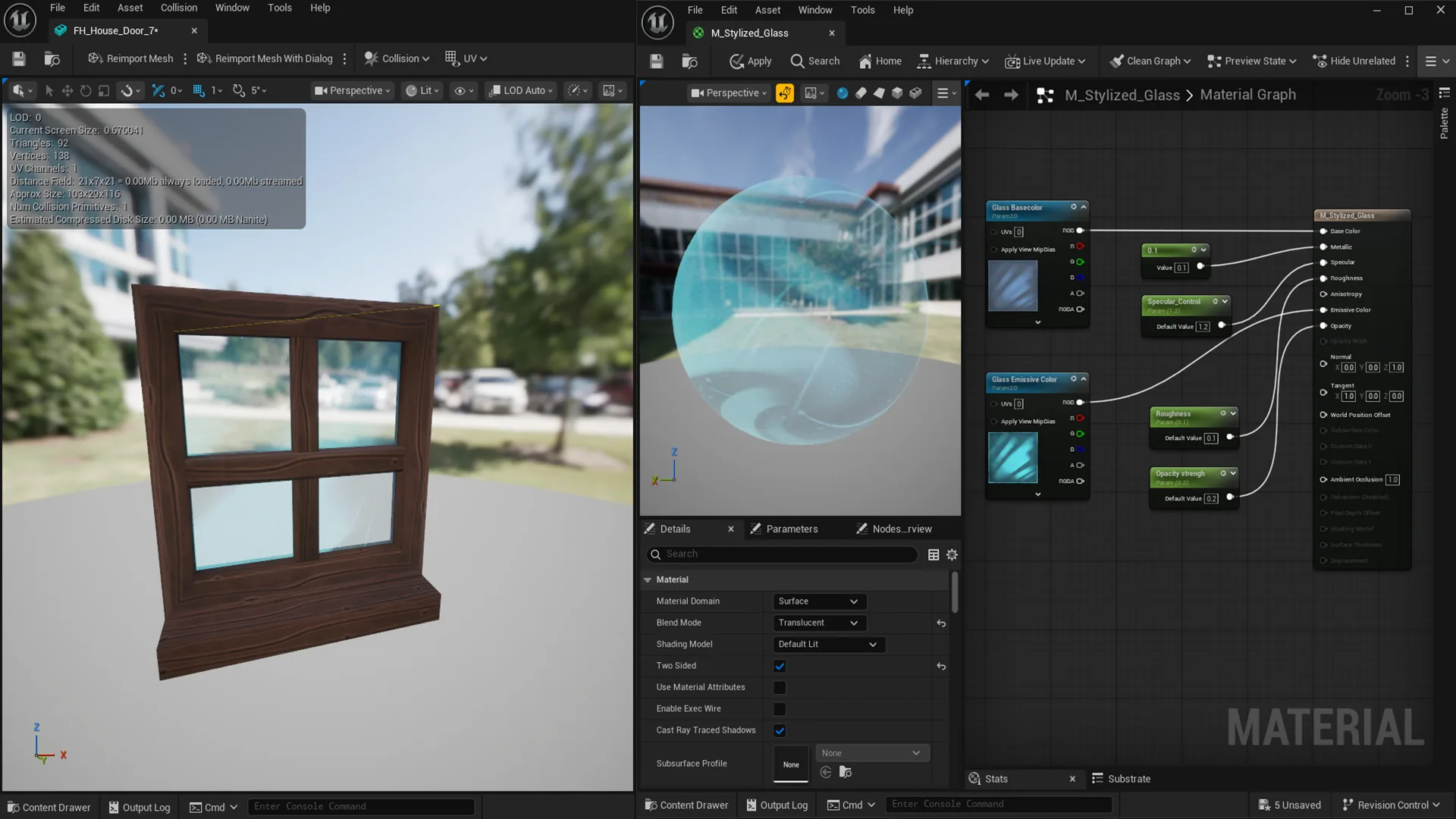Reset Blend Mode to default arrow
The width and height of the screenshot is (1456, 819).
941,623
